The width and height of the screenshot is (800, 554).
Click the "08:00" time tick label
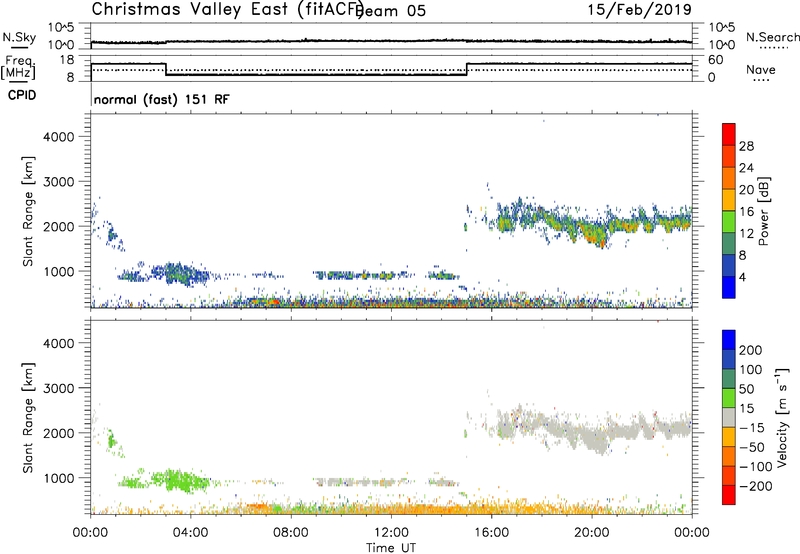pos(291,533)
